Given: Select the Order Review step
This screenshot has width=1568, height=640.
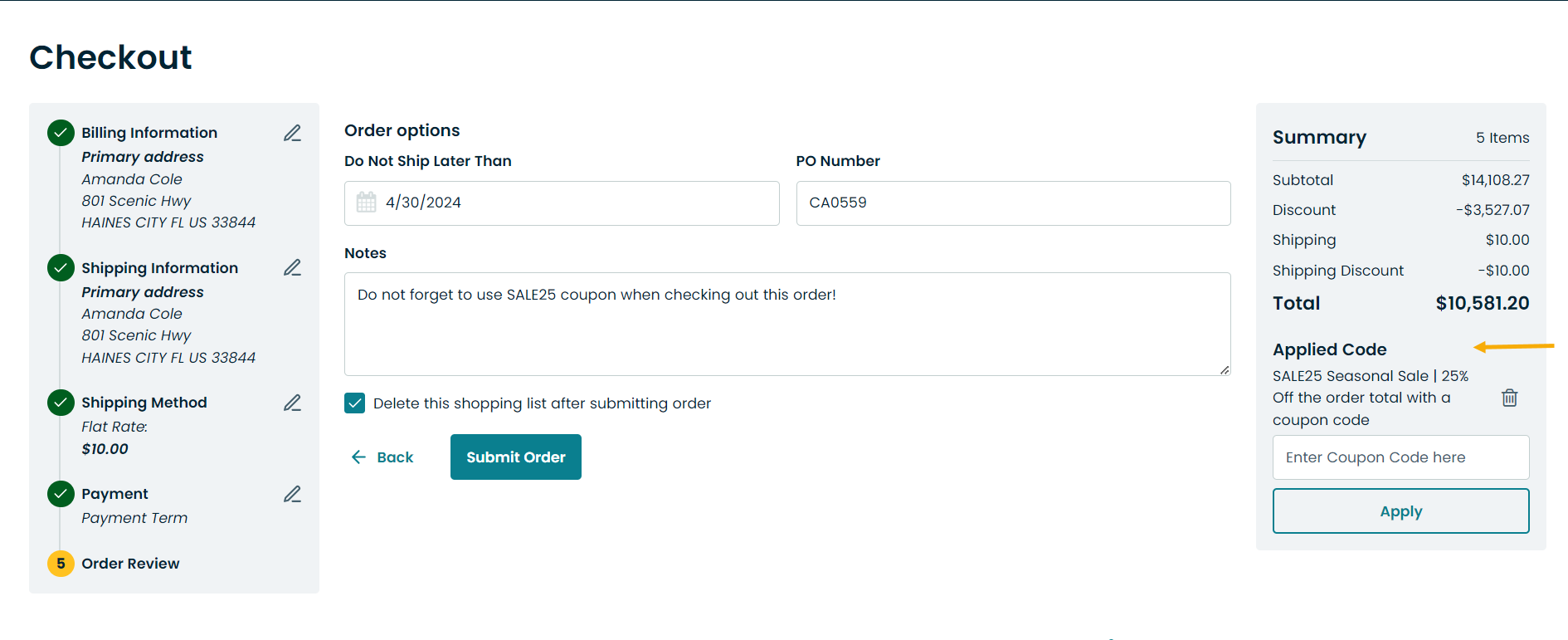Looking at the screenshot, I should 130,564.
